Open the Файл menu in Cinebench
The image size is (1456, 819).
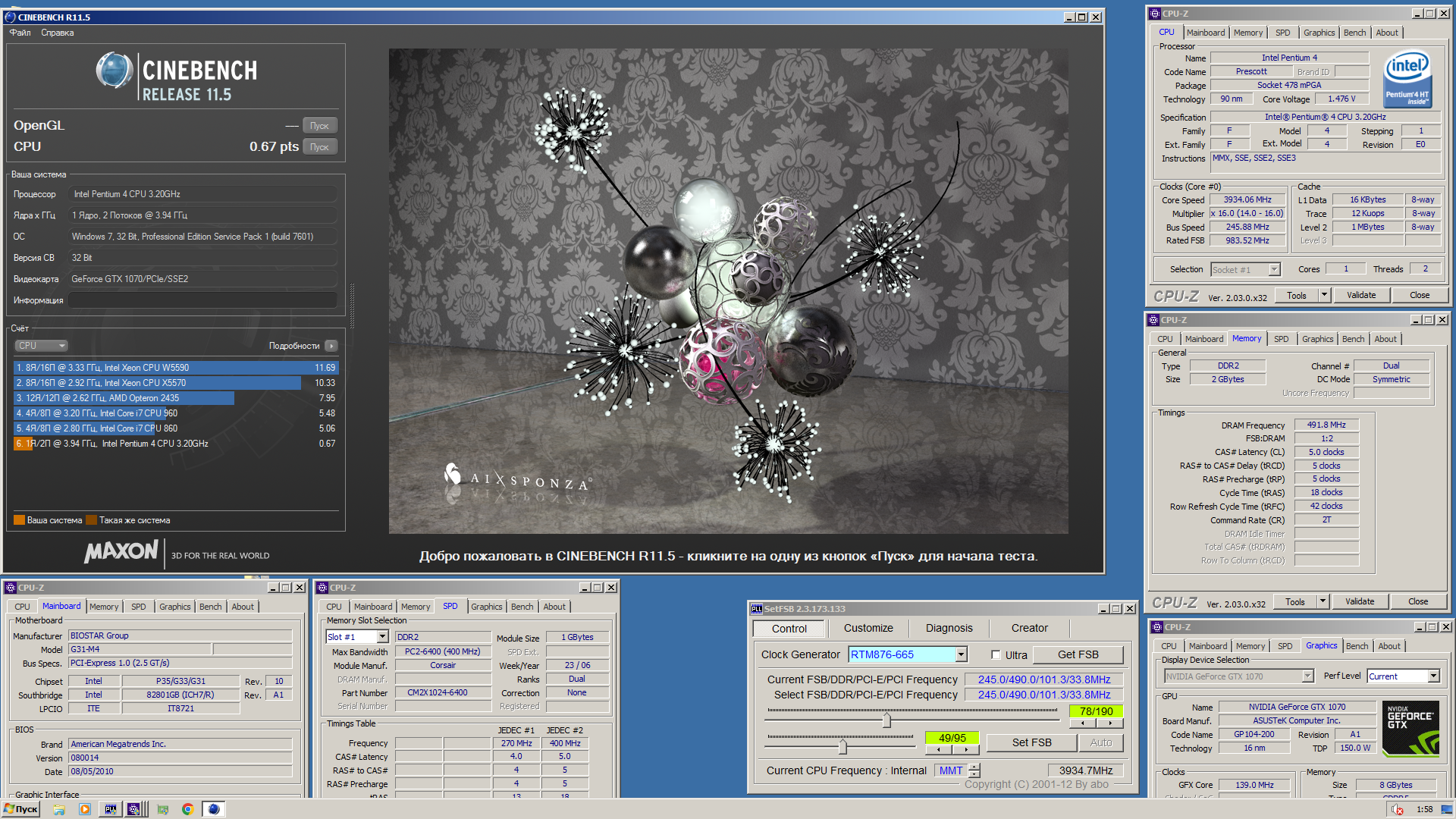(x=20, y=33)
